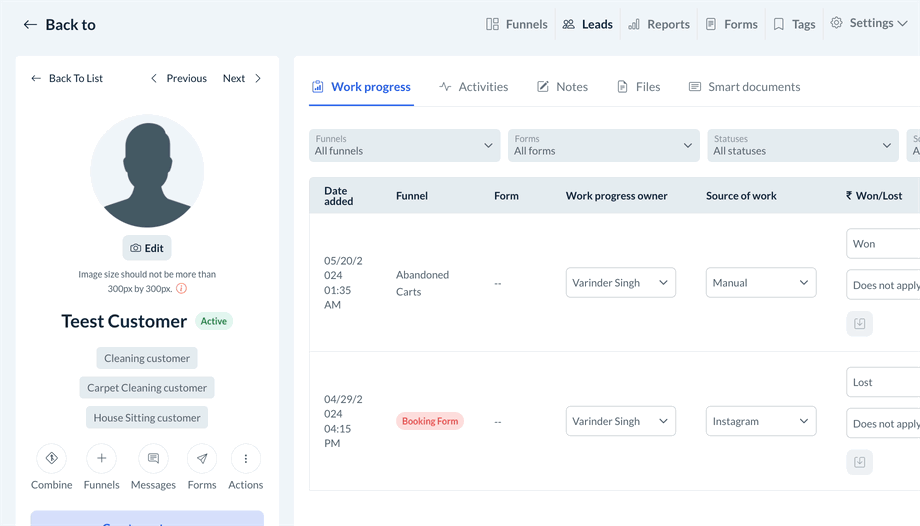Image resolution: width=920 pixels, height=526 pixels.
Task: Click the Funnels plus icon under customer
Action: coord(102,458)
